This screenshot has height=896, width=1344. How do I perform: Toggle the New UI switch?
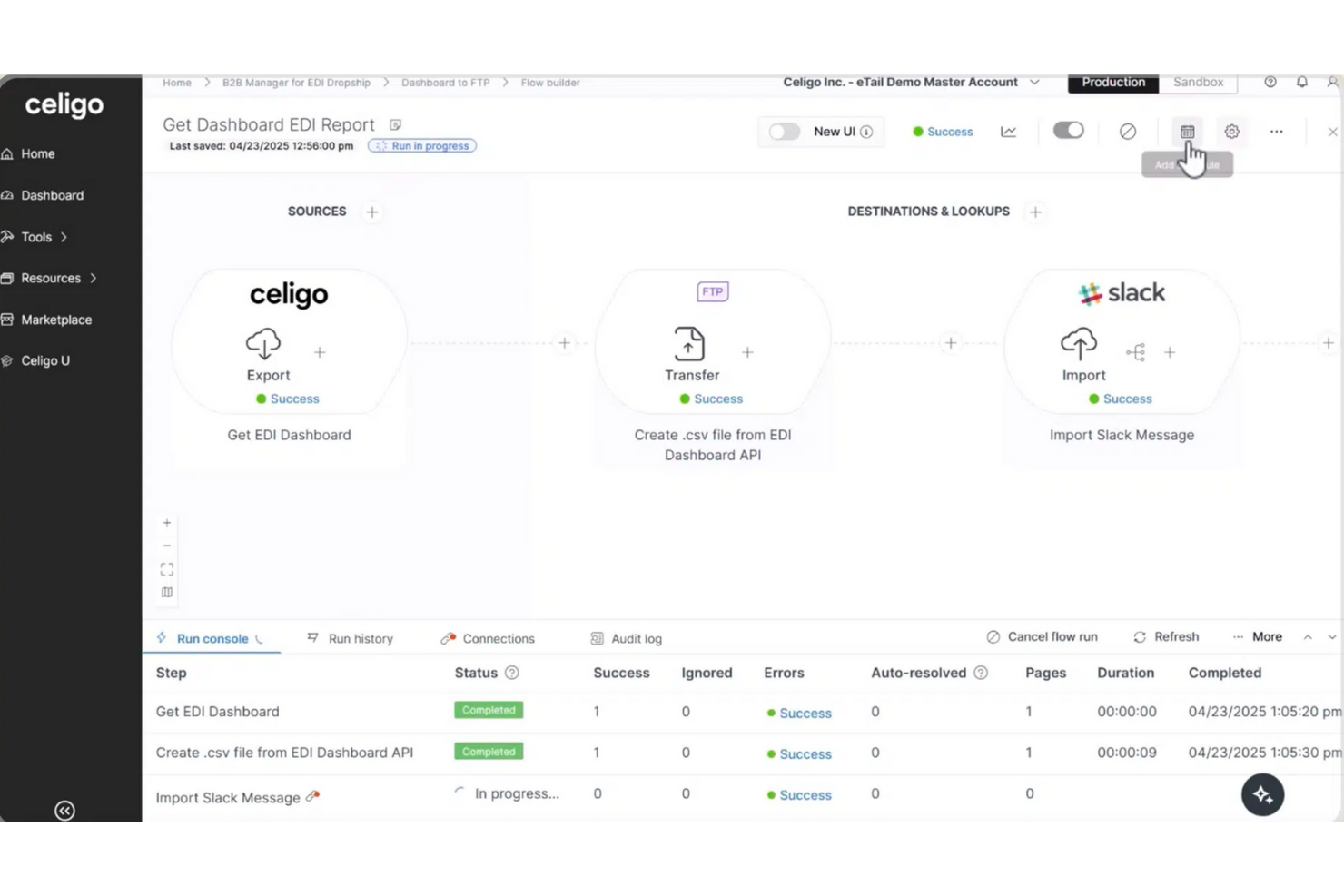click(785, 132)
